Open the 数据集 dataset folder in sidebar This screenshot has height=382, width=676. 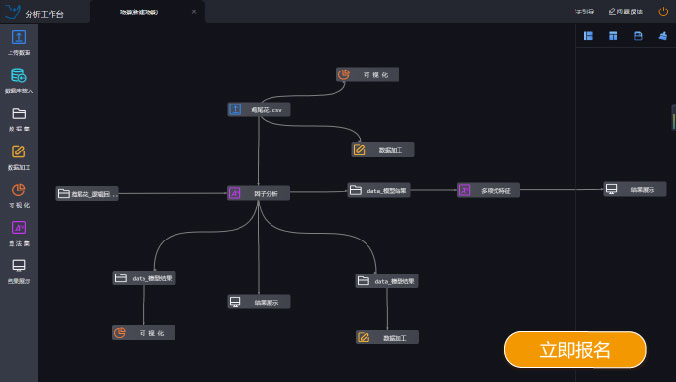click(19, 119)
